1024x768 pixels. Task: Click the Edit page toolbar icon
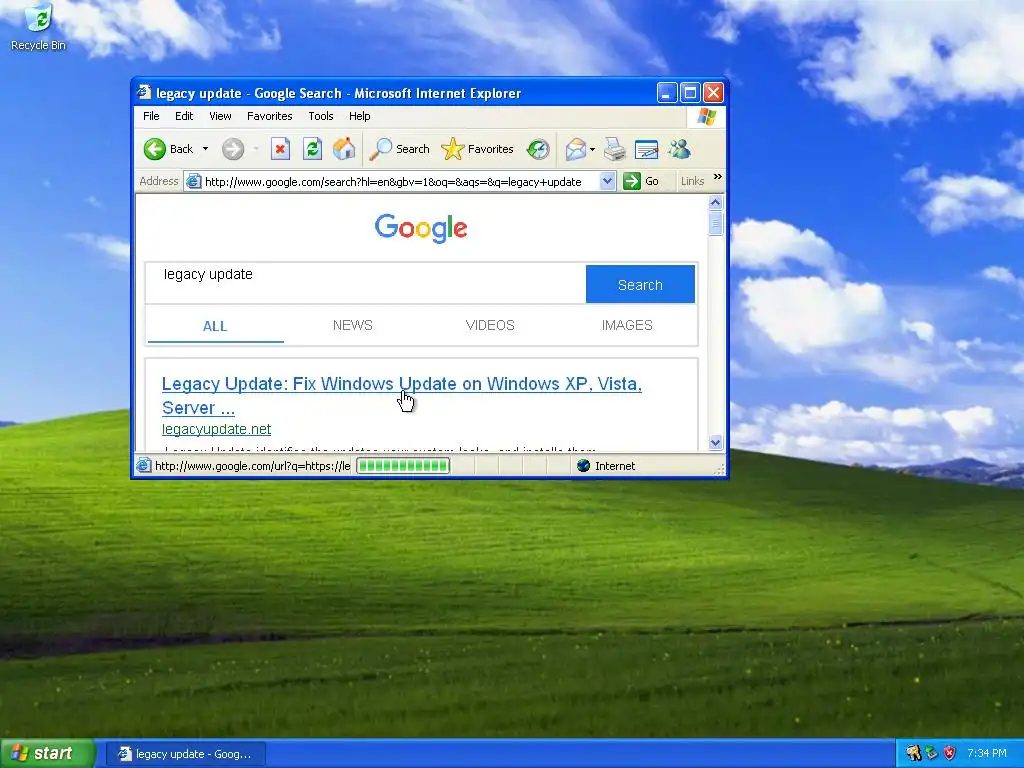tap(647, 149)
